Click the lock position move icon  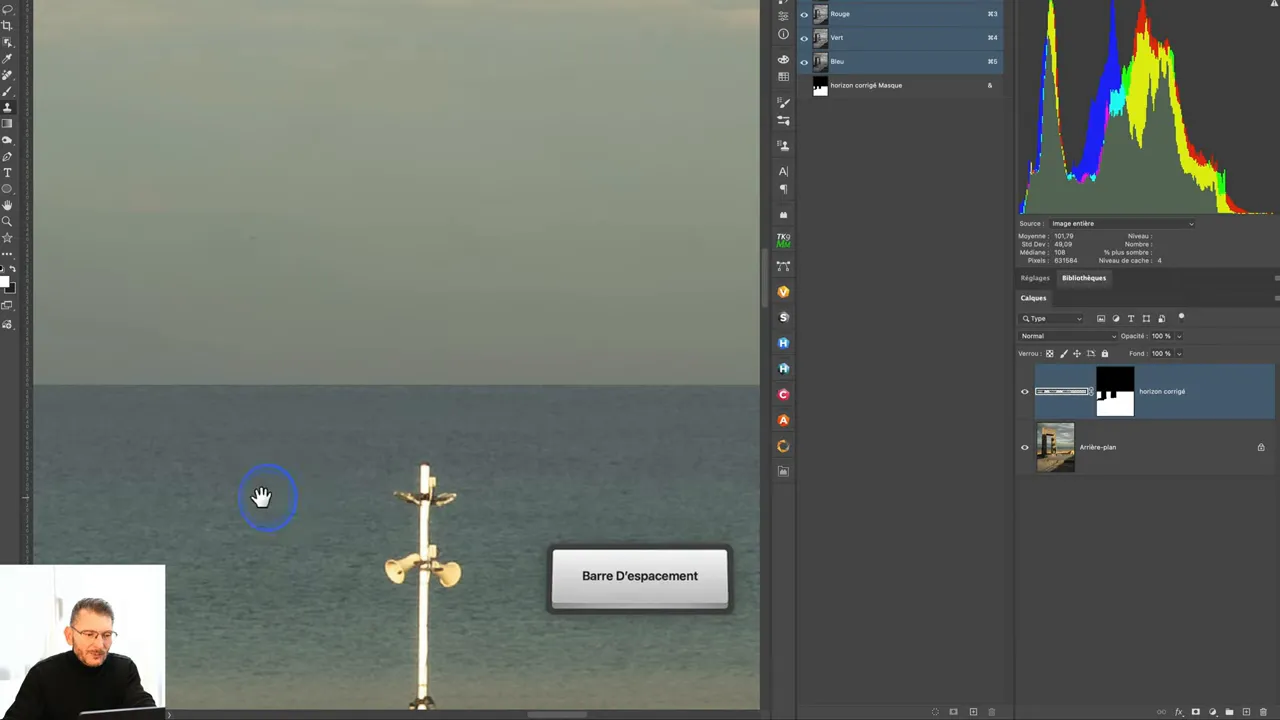(x=1077, y=353)
